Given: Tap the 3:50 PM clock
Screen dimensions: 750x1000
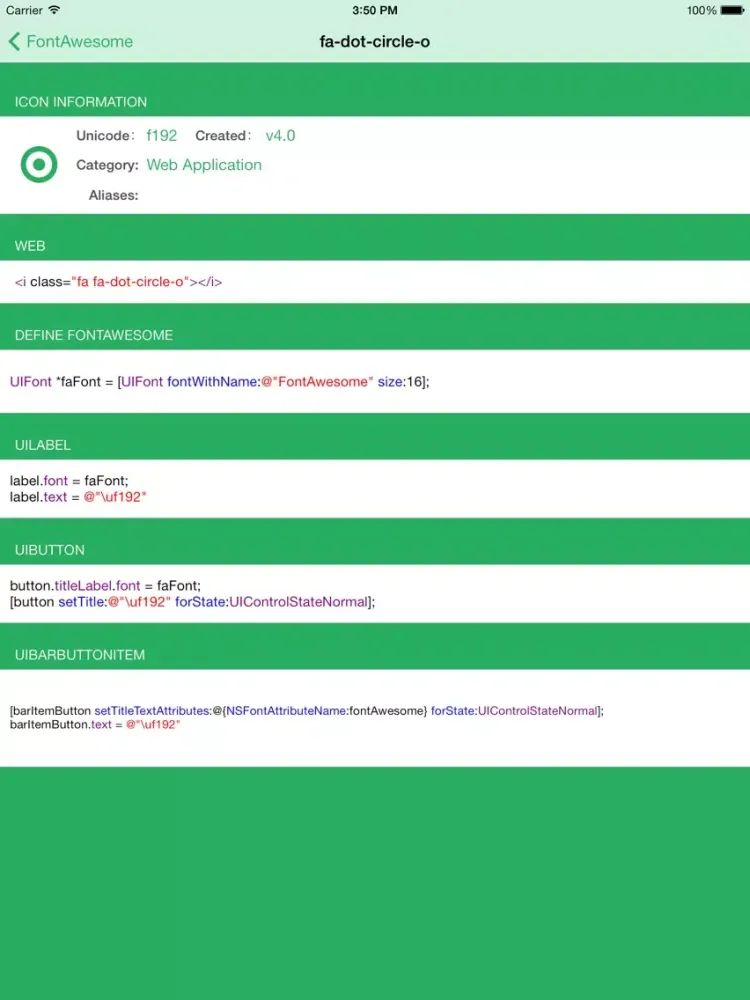Looking at the screenshot, I should 375,10.
